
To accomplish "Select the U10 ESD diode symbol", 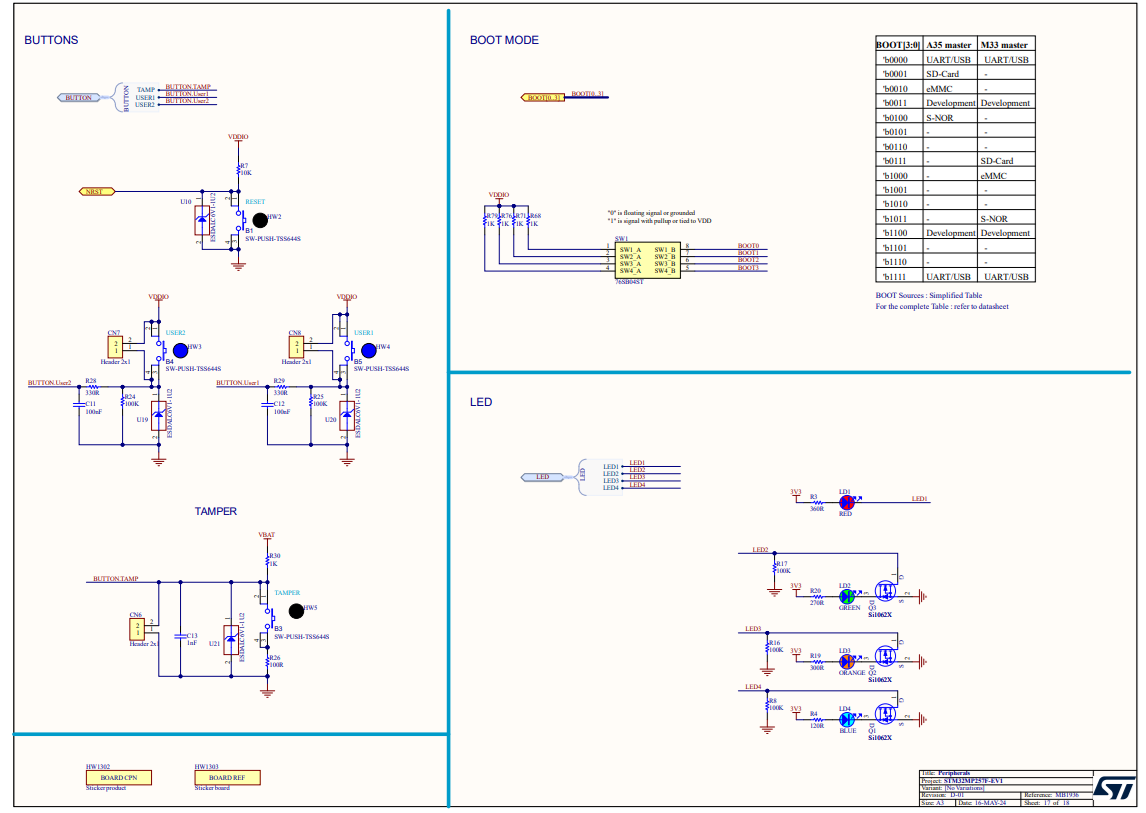I will (202, 220).
